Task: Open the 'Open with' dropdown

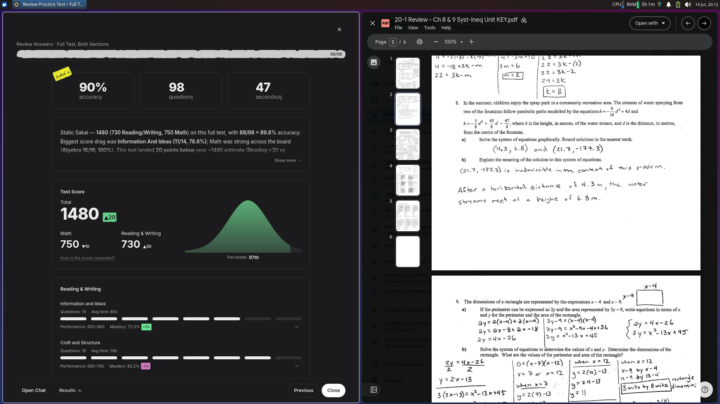Action: 650,23
